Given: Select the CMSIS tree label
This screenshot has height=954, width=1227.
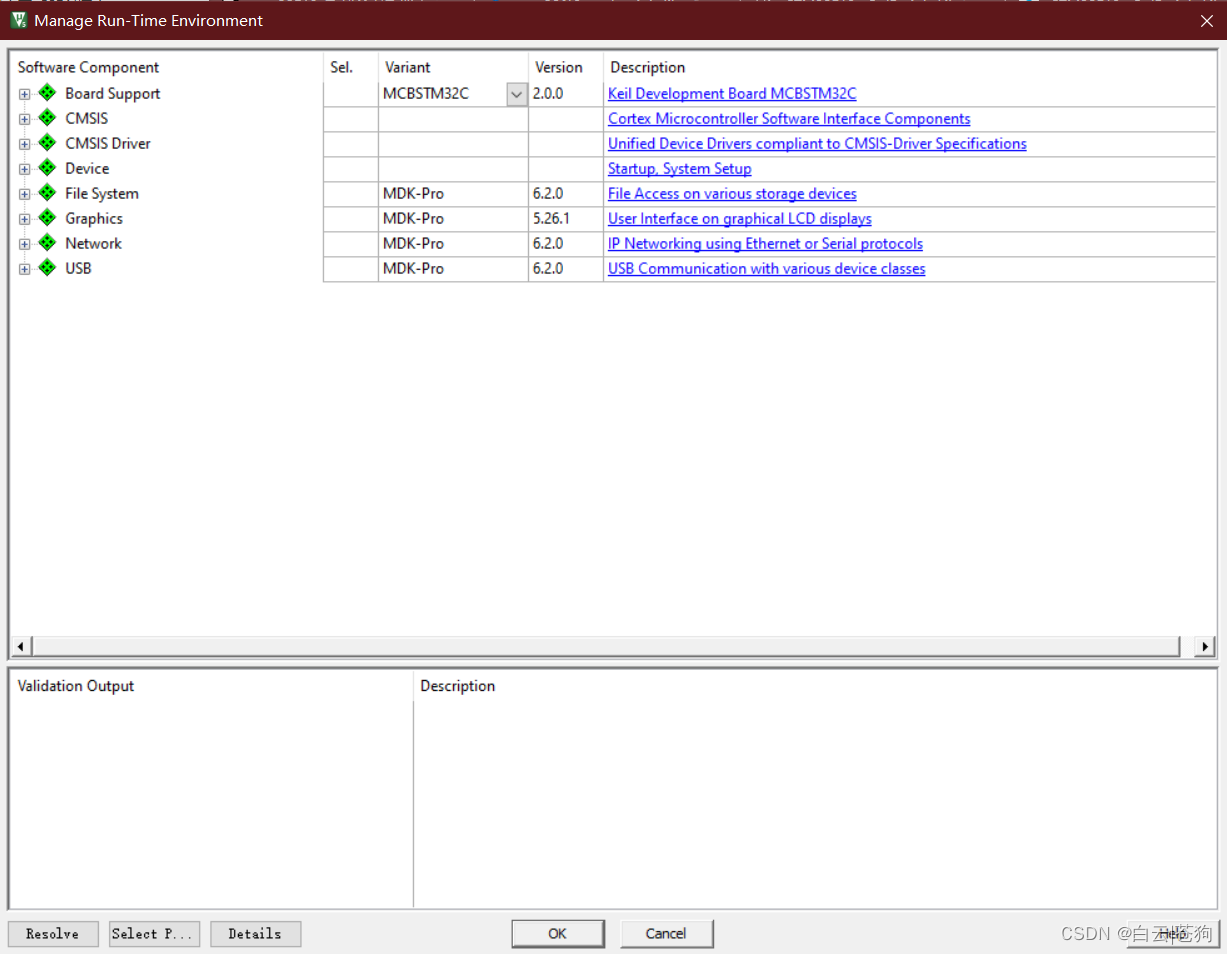Looking at the screenshot, I should tap(87, 119).
